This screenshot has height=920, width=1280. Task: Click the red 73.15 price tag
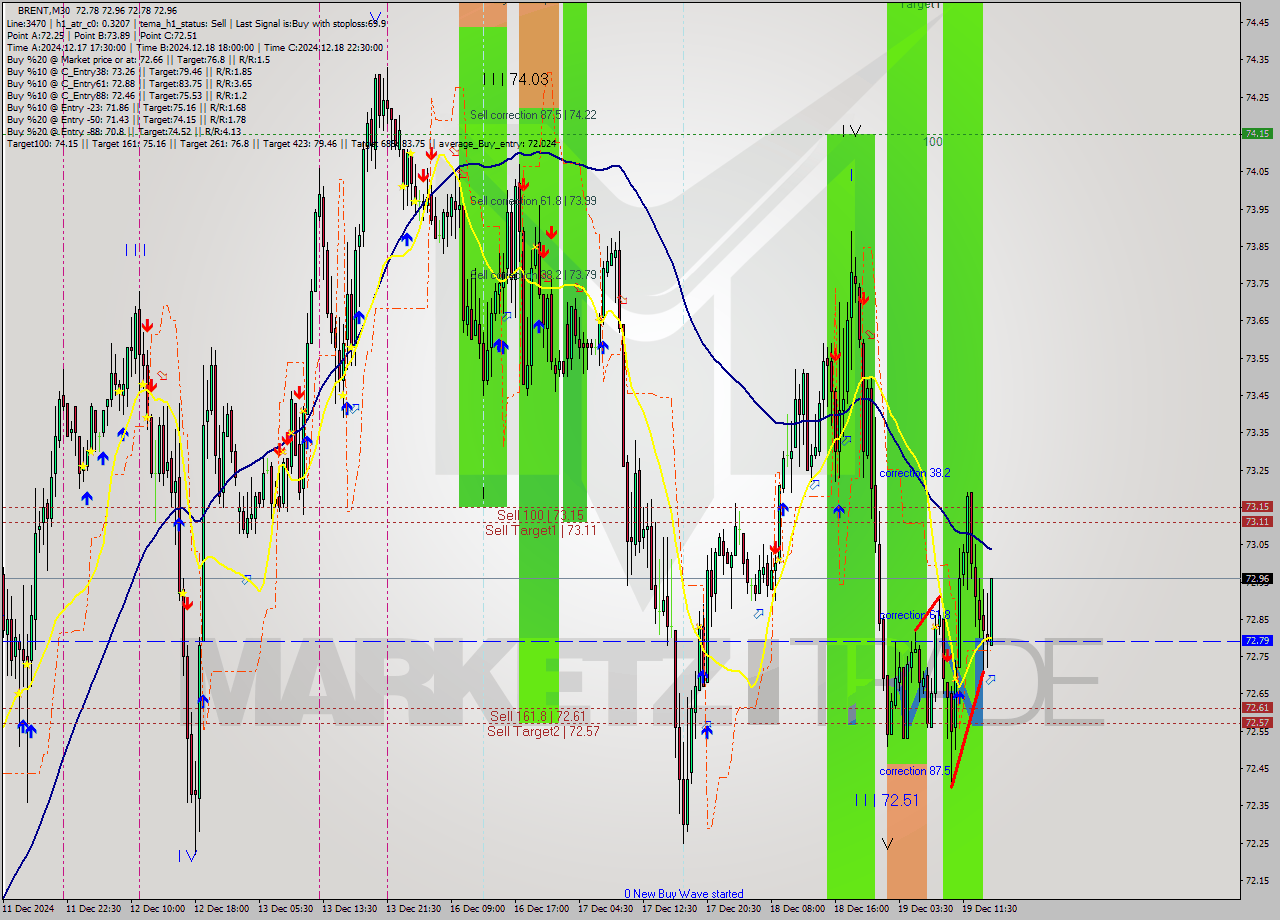pyautogui.click(x=1257, y=507)
